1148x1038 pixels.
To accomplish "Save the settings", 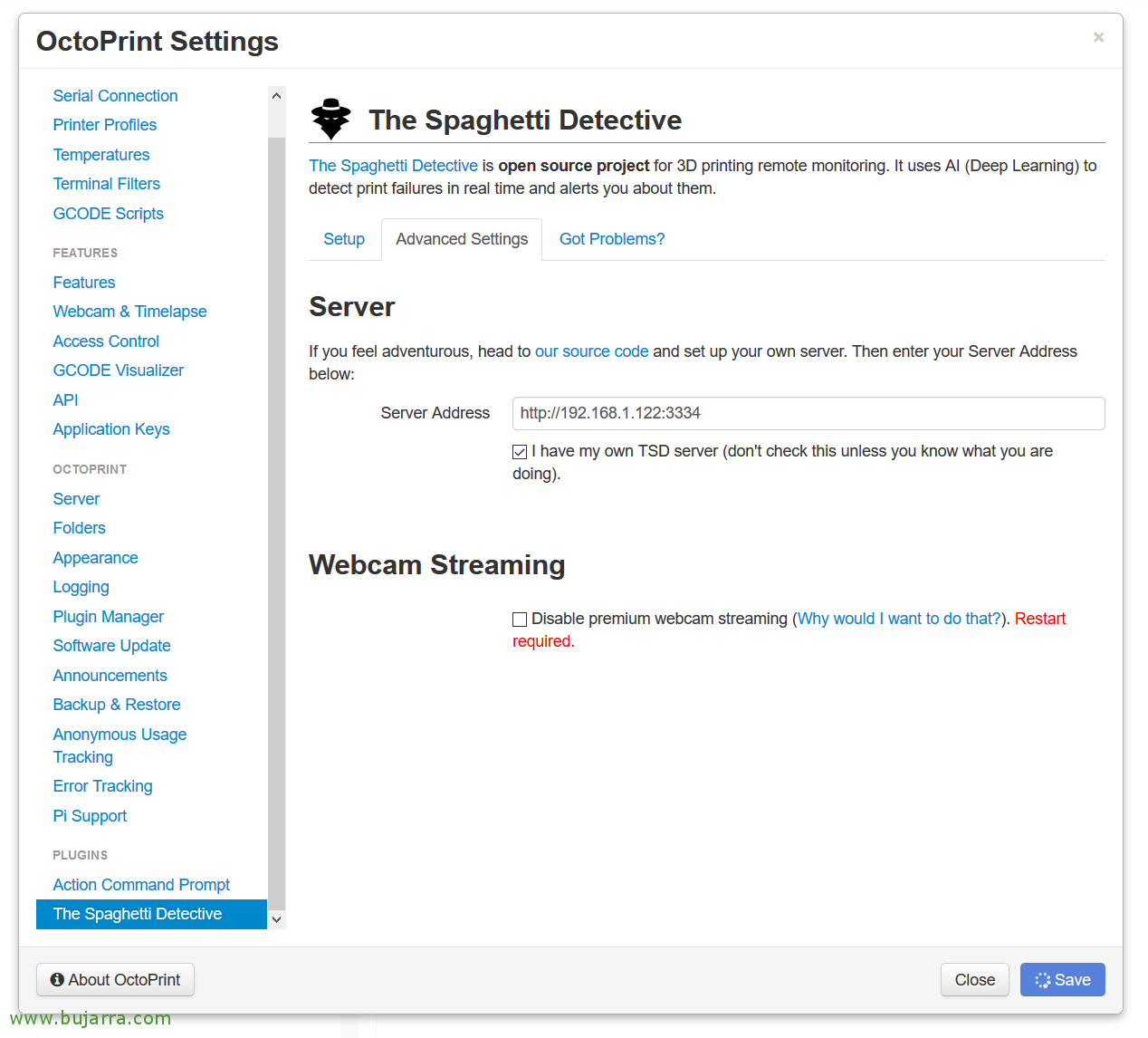I will pos(1063,980).
